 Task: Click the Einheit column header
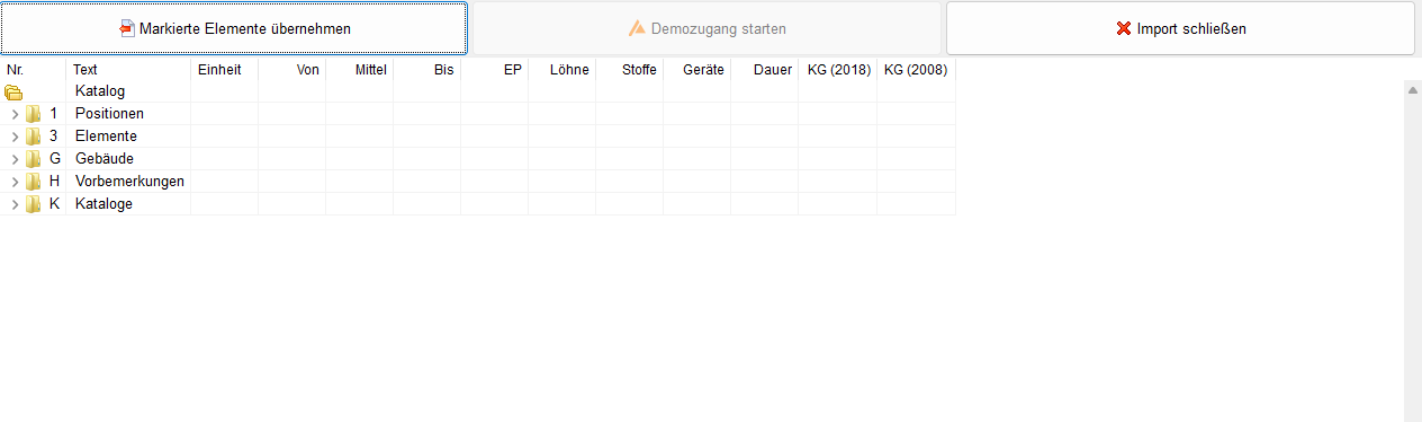click(x=220, y=70)
